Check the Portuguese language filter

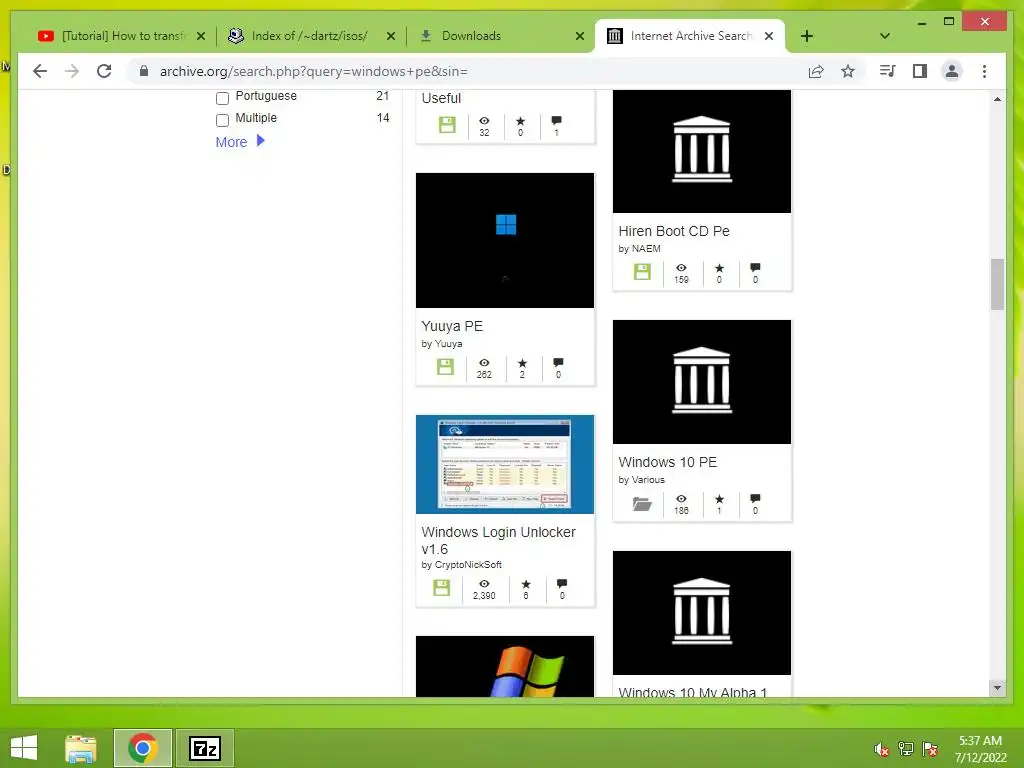(x=223, y=99)
